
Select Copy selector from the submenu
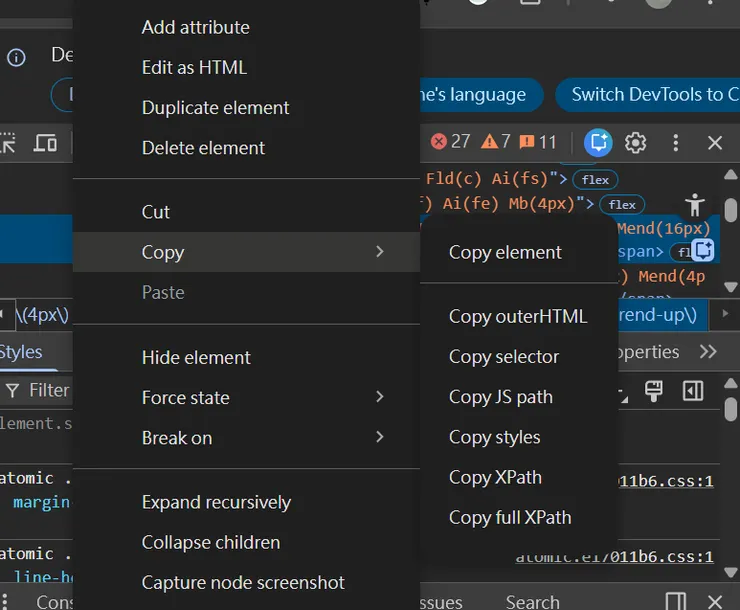tap(504, 357)
